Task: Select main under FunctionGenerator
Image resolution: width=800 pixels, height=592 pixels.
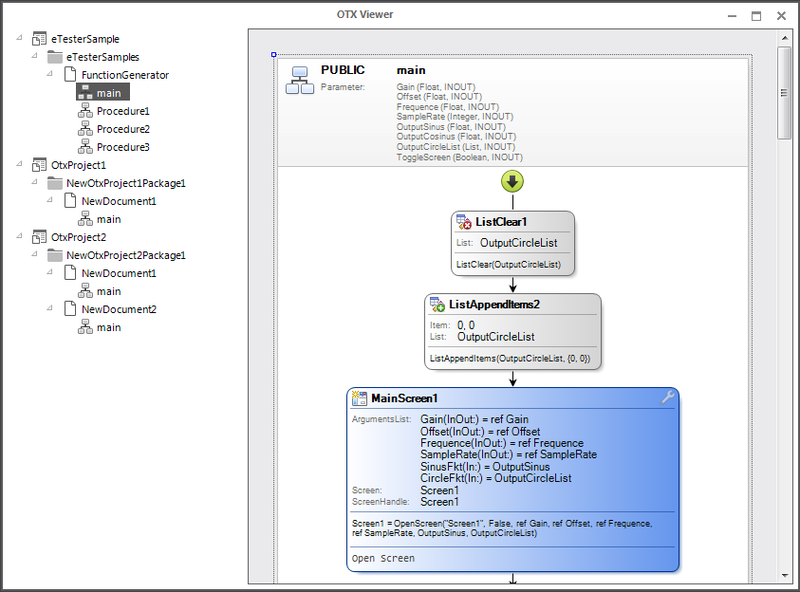Action: pyautogui.click(x=103, y=92)
